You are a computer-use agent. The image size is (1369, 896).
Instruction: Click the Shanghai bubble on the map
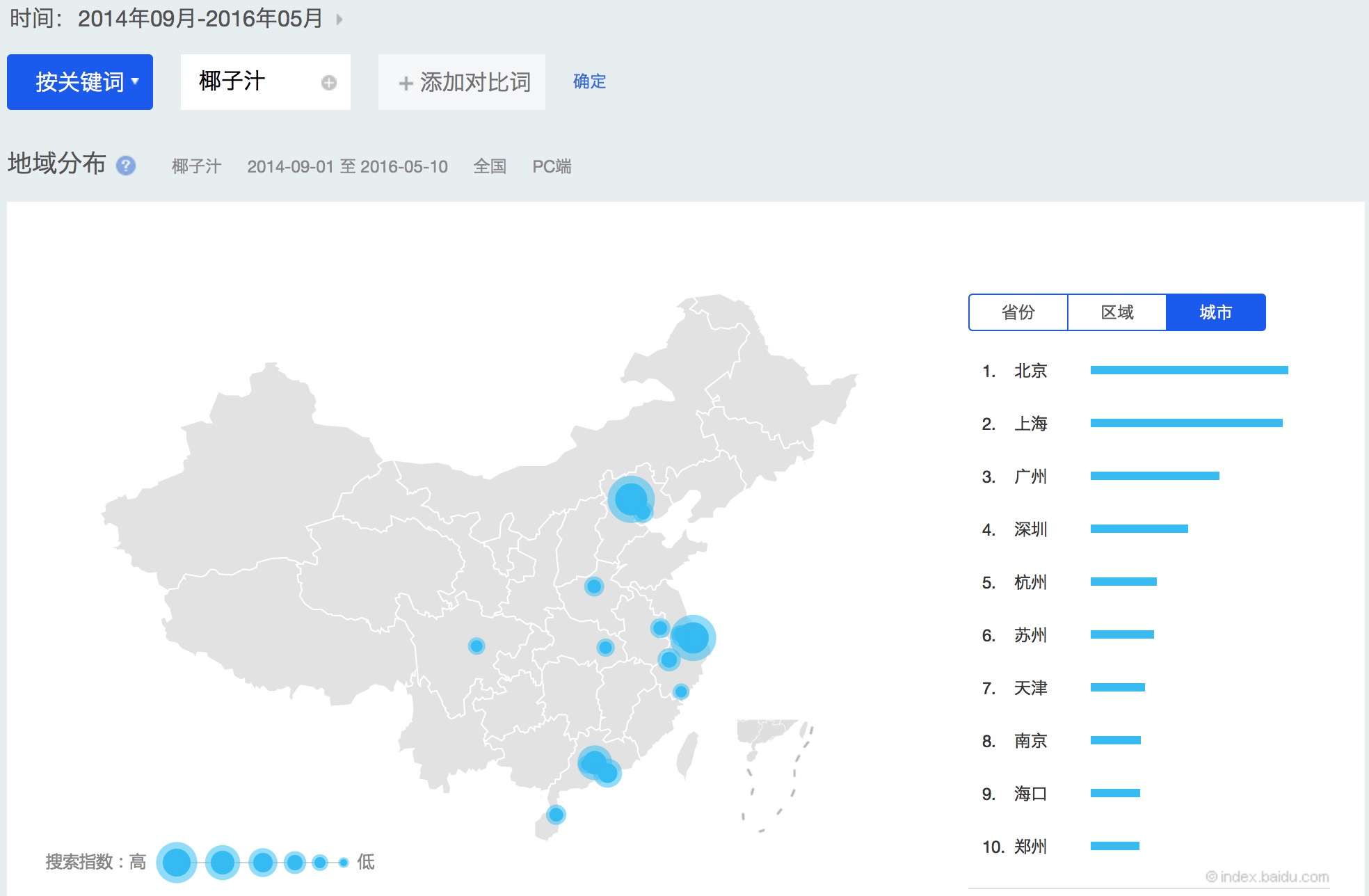coord(692,637)
